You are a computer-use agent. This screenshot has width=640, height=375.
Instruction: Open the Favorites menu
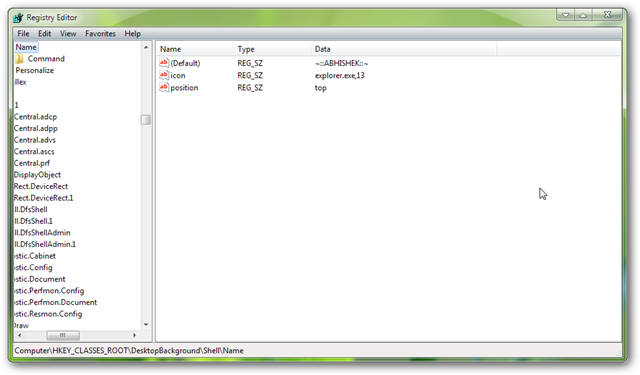pyautogui.click(x=100, y=33)
